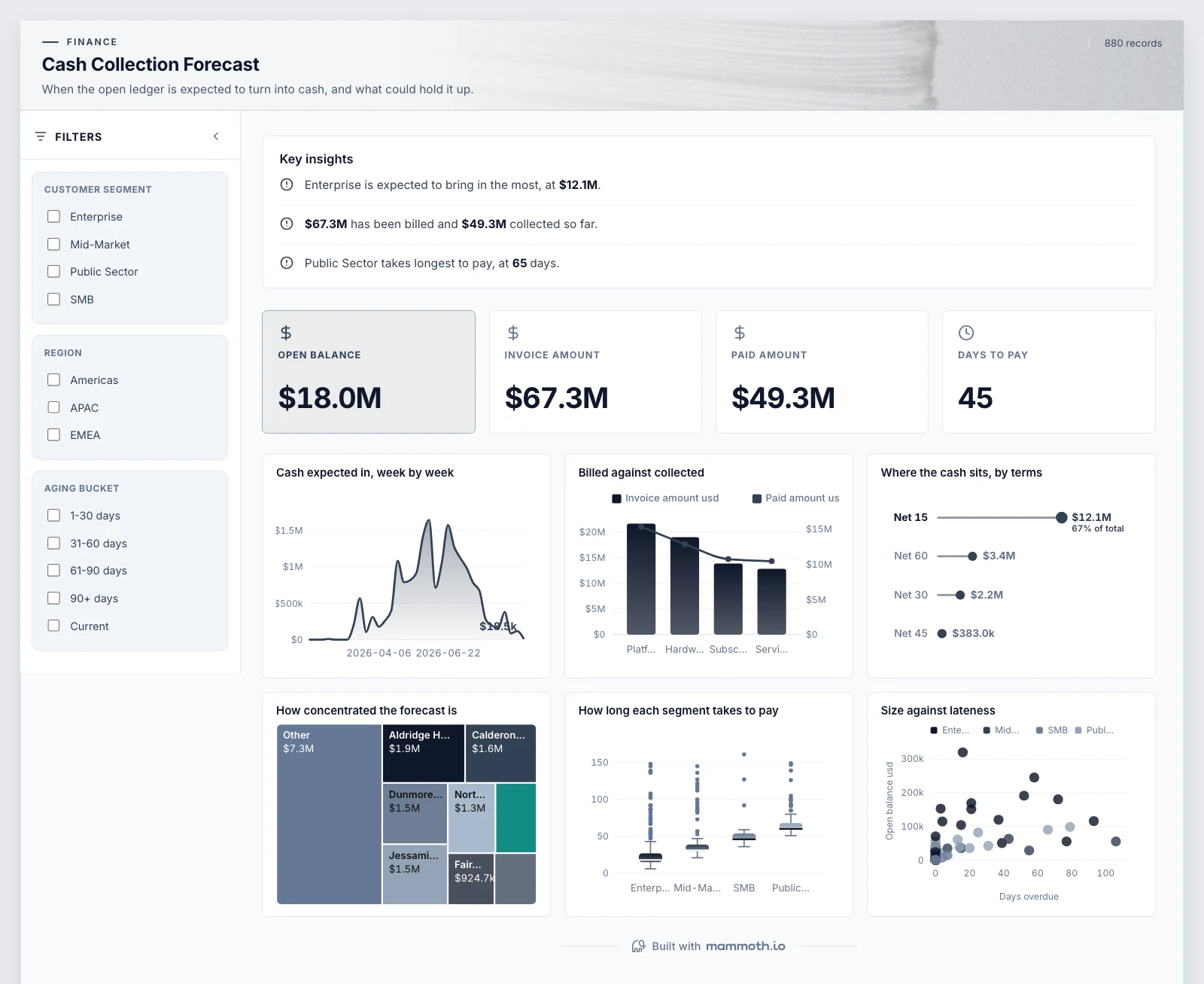The height and width of the screenshot is (984, 1204).
Task: Click the Subsc... bar in Billed against collected
Action: [728, 599]
